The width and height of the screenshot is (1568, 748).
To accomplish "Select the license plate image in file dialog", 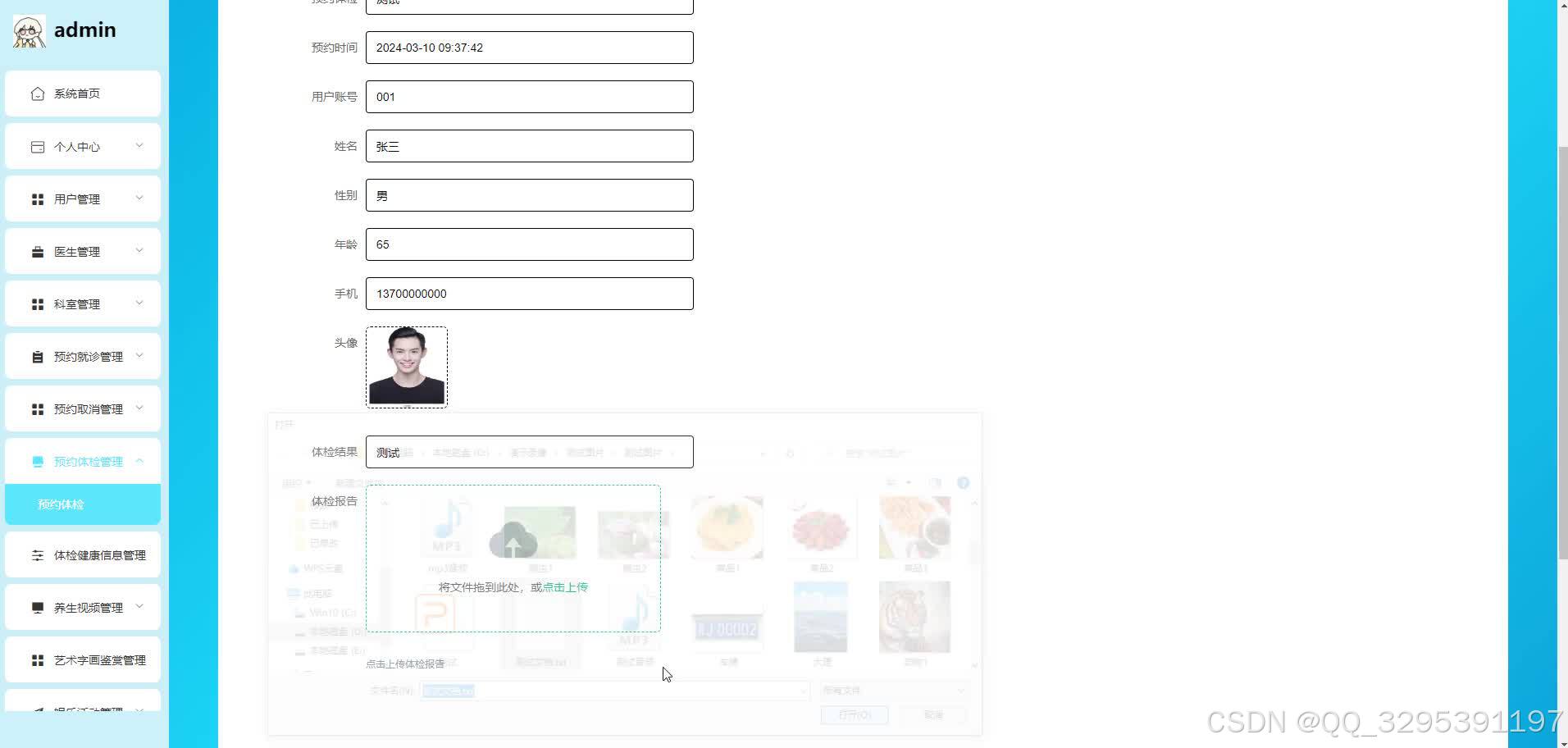I will click(x=727, y=629).
